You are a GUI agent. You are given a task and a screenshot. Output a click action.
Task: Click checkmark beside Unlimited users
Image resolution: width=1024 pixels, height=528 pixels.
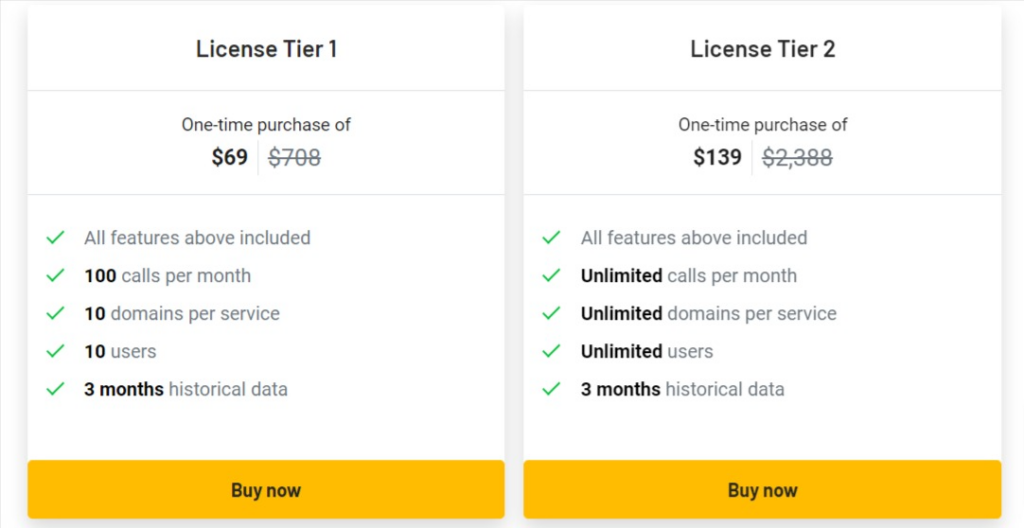click(552, 352)
